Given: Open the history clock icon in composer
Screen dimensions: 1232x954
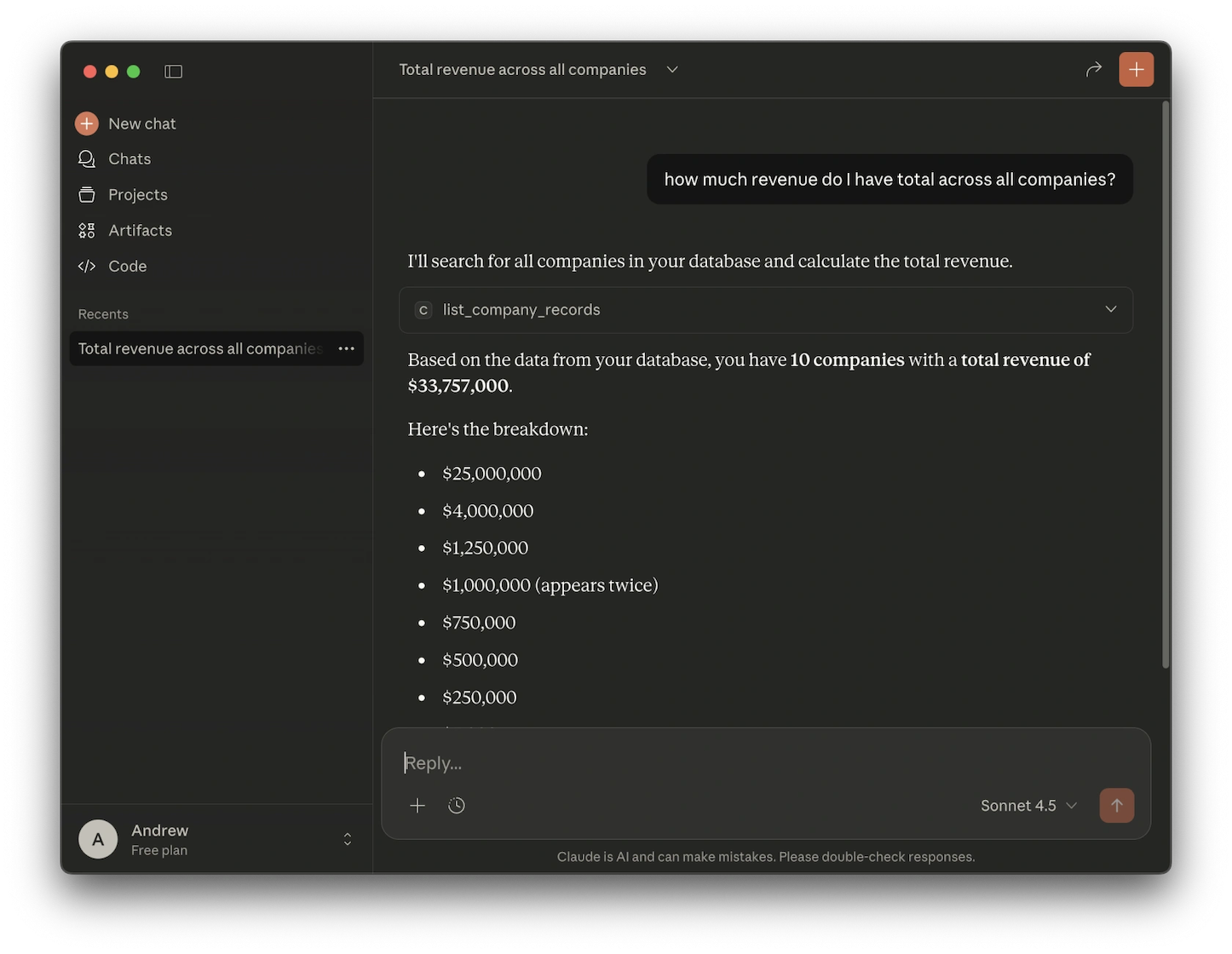Looking at the screenshot, I should click(457, 806).
